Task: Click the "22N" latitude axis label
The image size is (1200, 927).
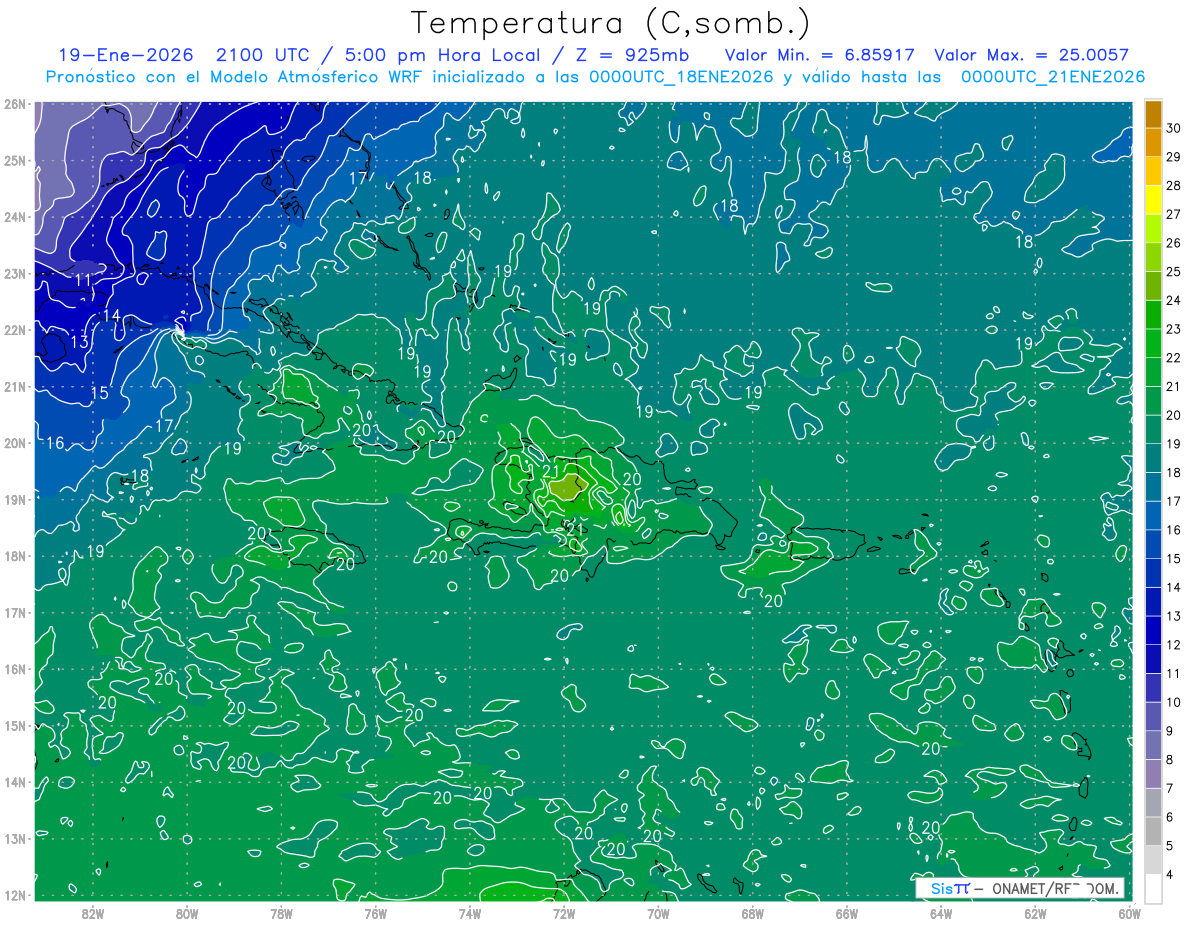Action: pos(14,330)
